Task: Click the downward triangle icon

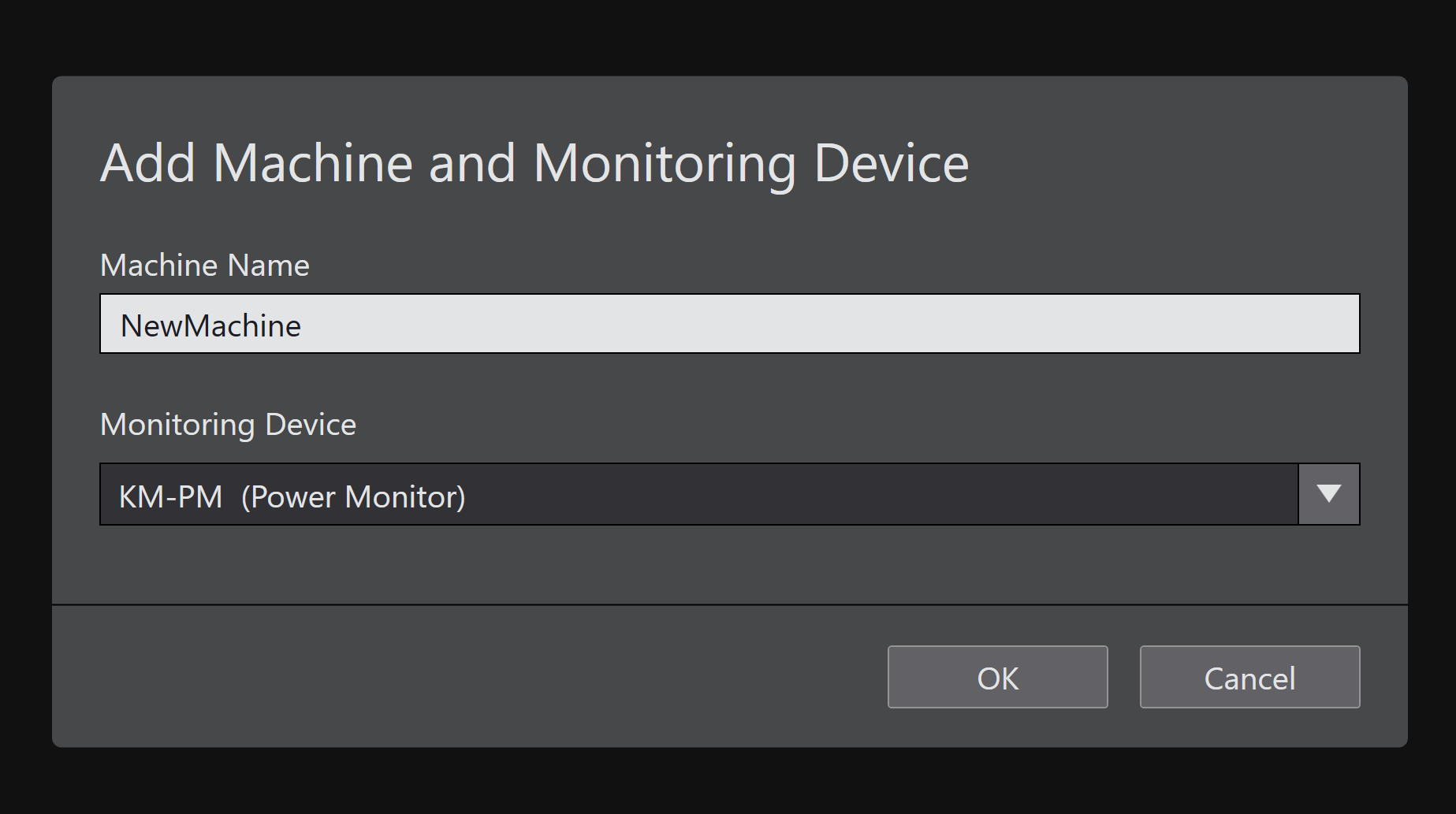Action: click(1328, 494)
